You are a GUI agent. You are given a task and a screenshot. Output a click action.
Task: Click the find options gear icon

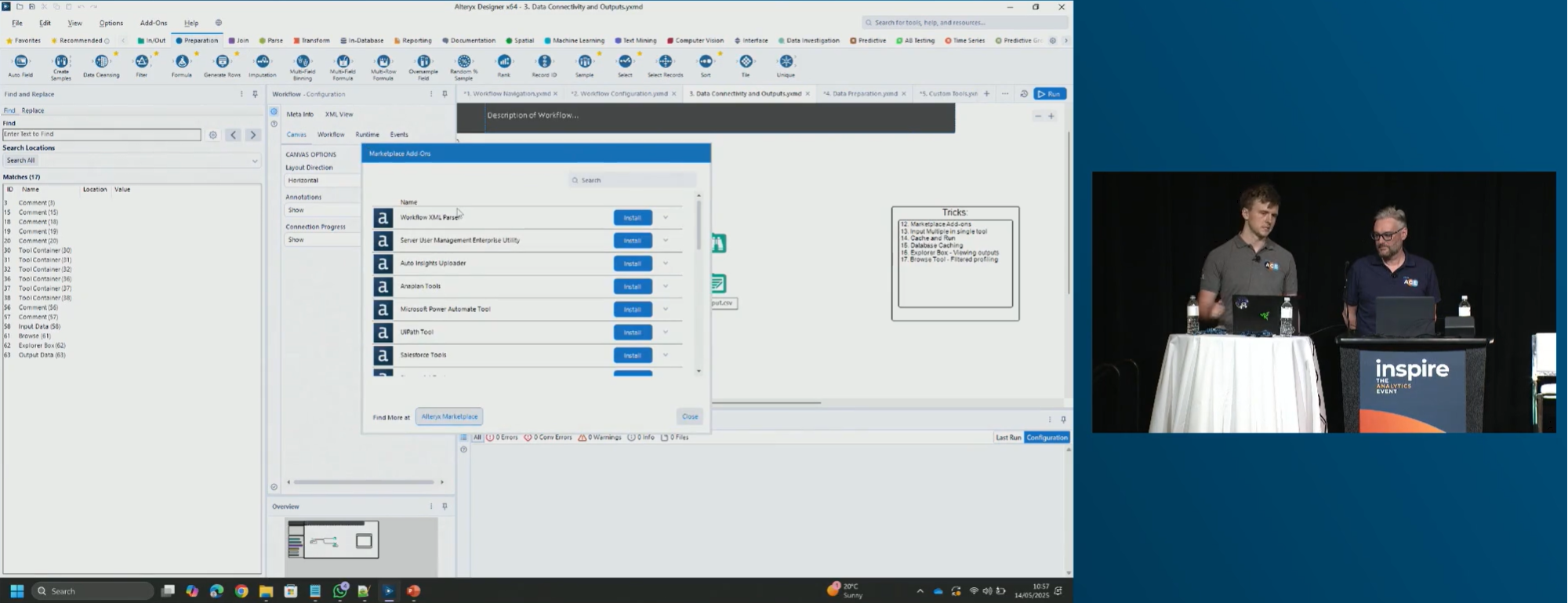212,135
